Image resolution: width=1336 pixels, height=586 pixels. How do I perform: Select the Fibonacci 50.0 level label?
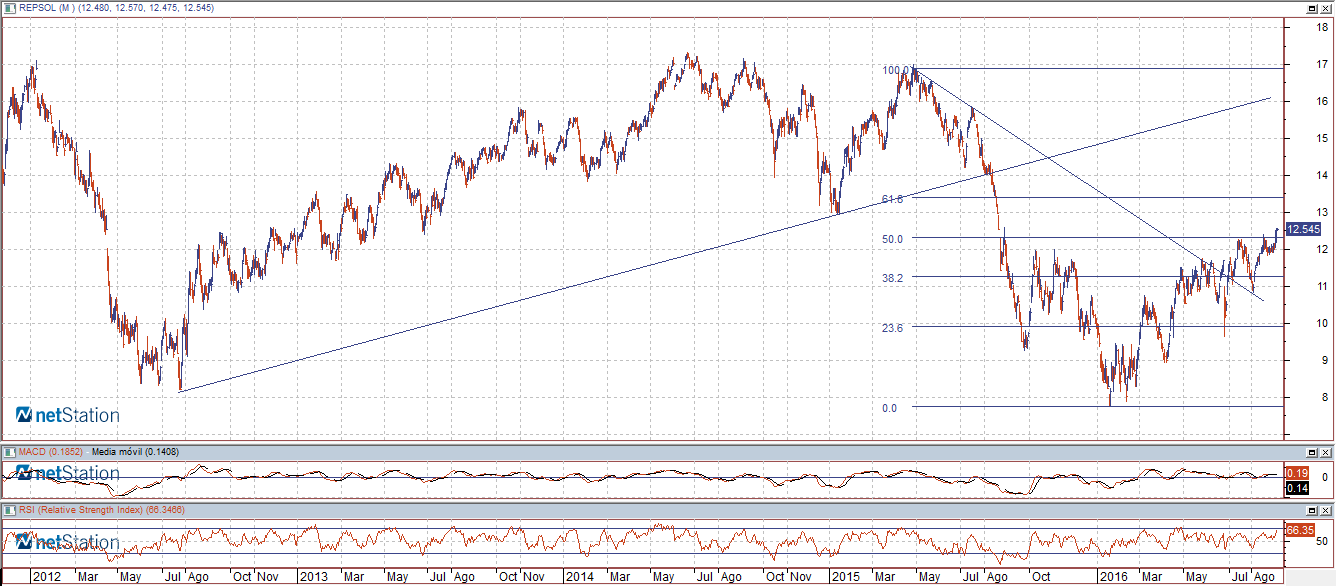click(x=892, y=238)
